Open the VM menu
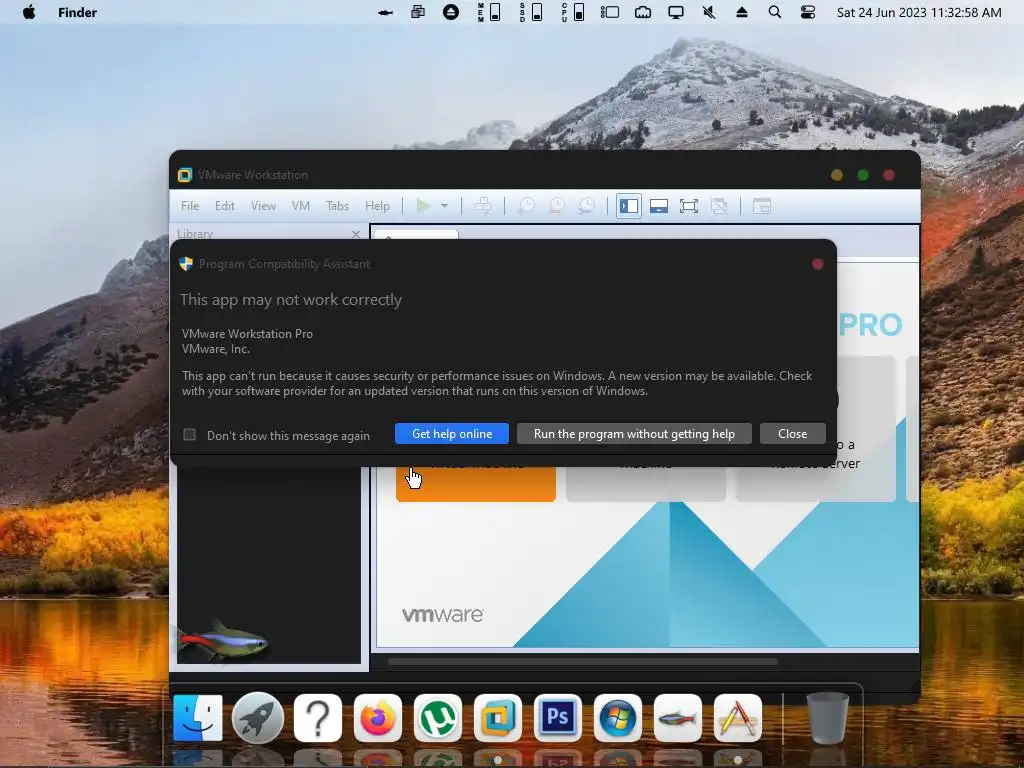The height and width of the screenshot is (768, 1024). point(300,206)
